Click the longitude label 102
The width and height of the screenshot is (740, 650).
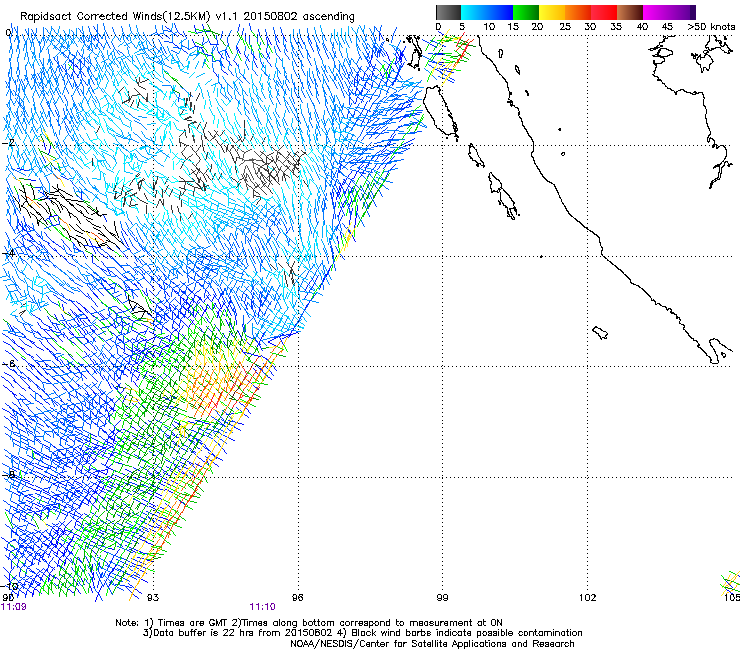(x=588, y=598)
